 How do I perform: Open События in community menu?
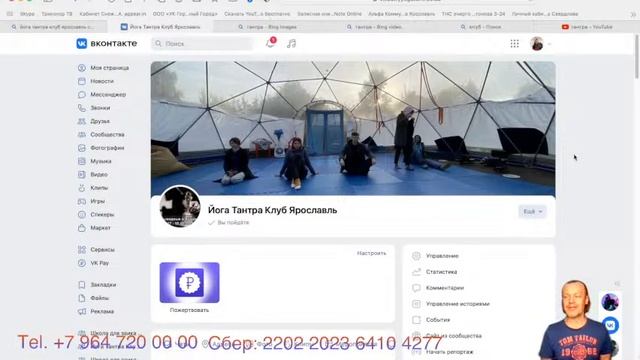point(438,320)
